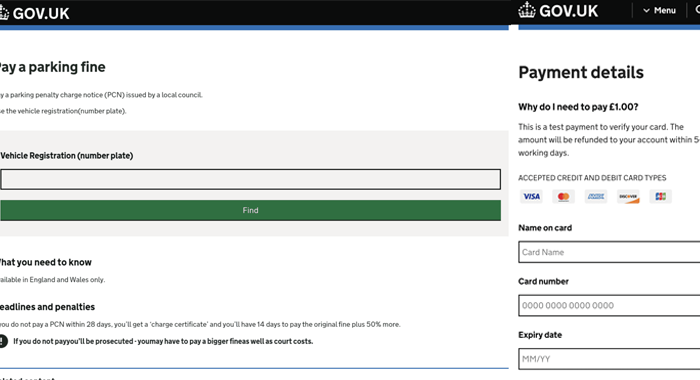Viewport: 700px width, 380px height.
Task: Click the 'Card number' label
Action: [543, 281]
